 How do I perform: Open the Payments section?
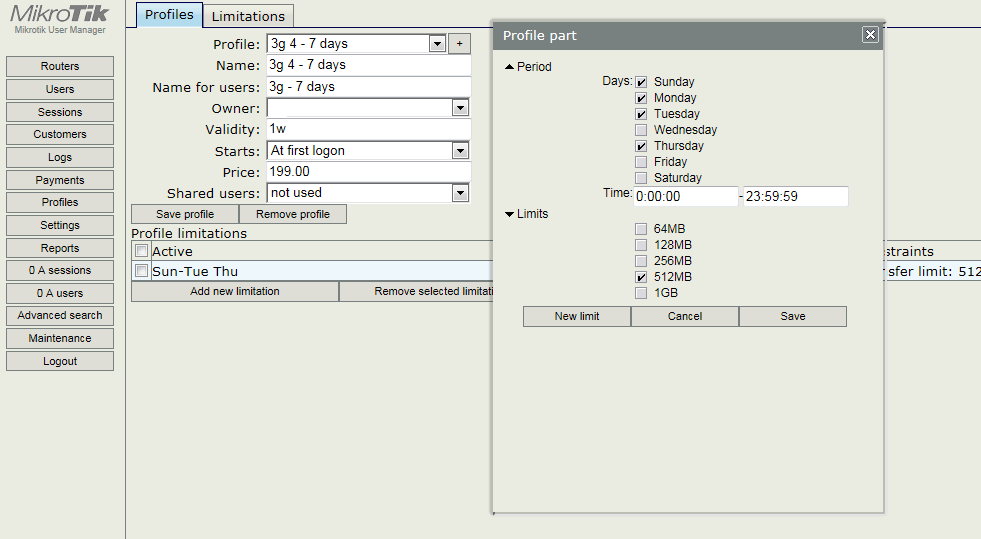(60, 180)
